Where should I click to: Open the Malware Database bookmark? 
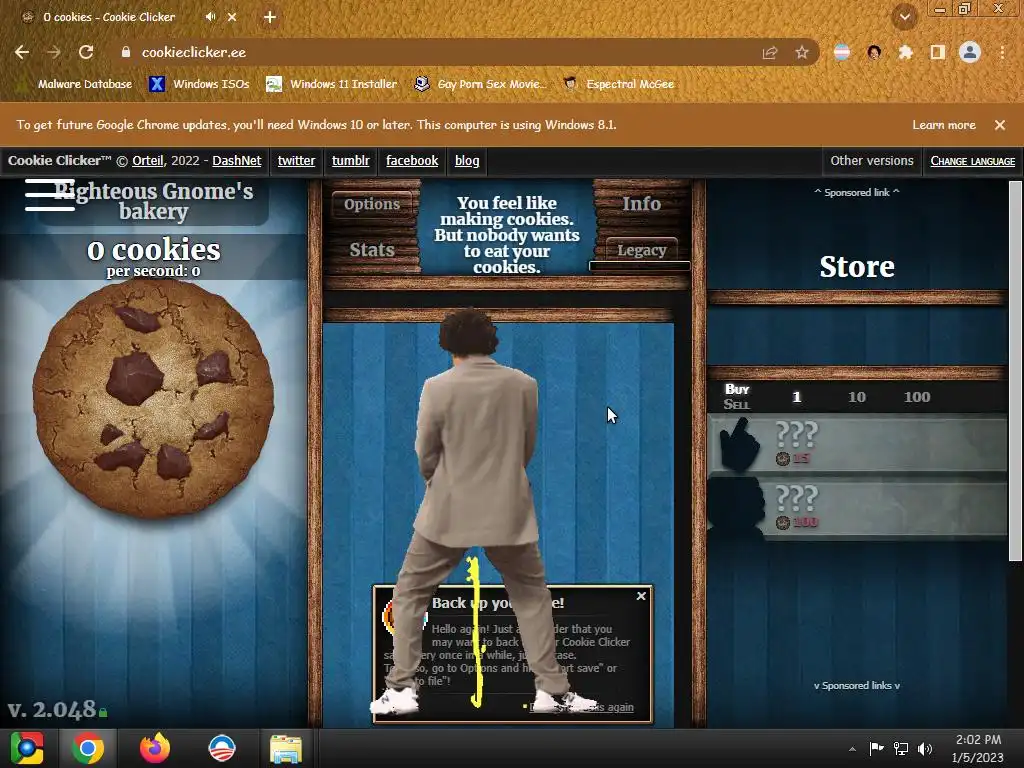pos(76,84)
